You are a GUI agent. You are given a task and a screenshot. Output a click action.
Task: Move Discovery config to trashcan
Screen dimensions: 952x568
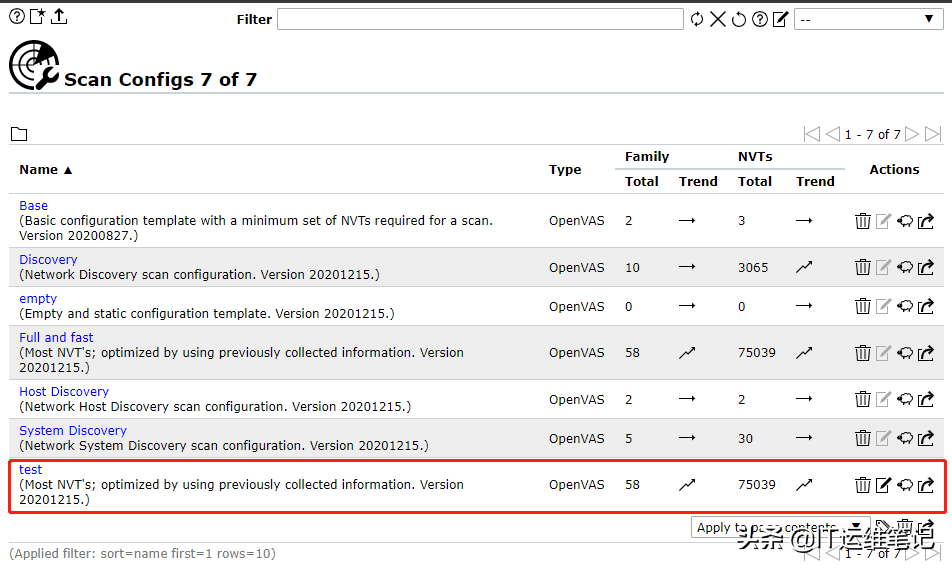(x=863, y=267)
